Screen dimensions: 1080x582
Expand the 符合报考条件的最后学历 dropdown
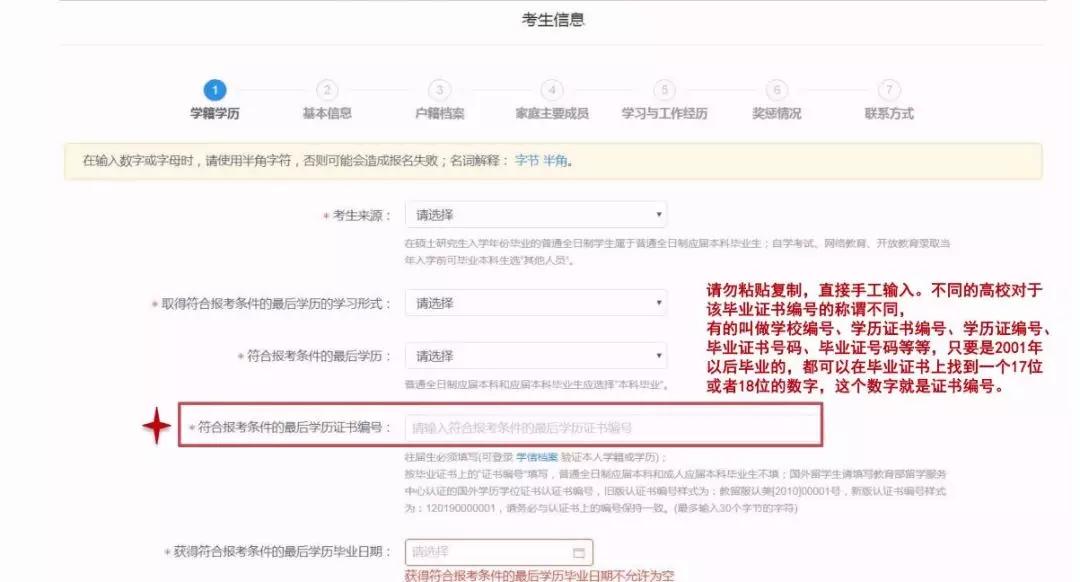(535, 356)
